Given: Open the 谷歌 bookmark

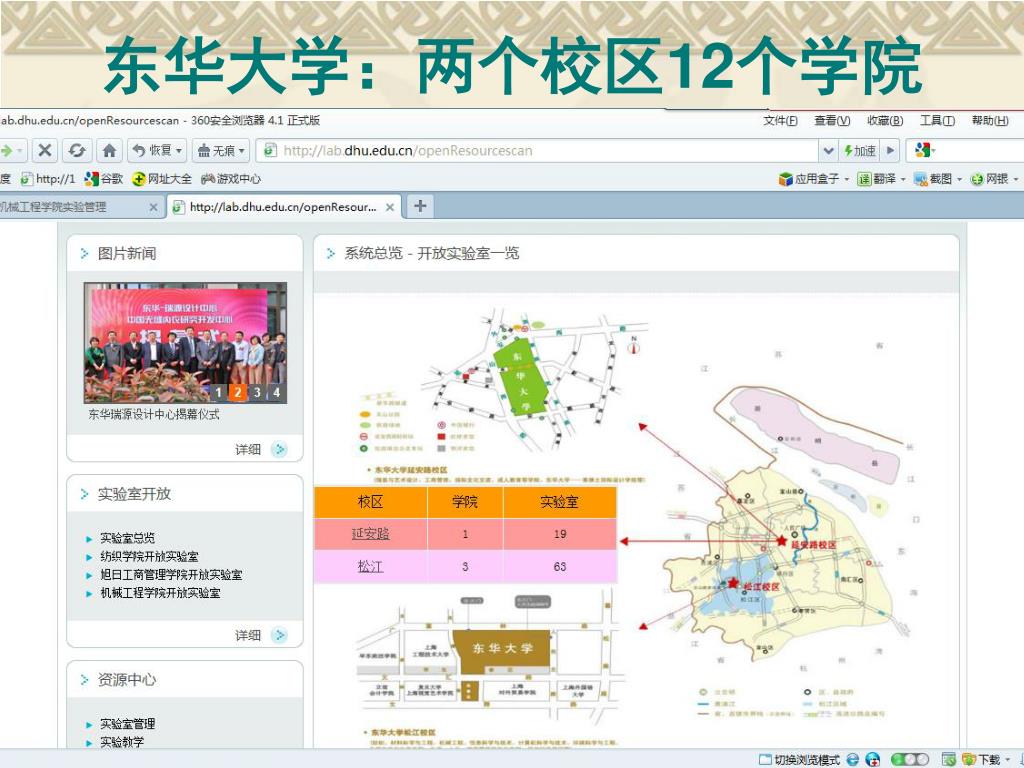Looking at the screenshot, I should click(x=104, y=178).
